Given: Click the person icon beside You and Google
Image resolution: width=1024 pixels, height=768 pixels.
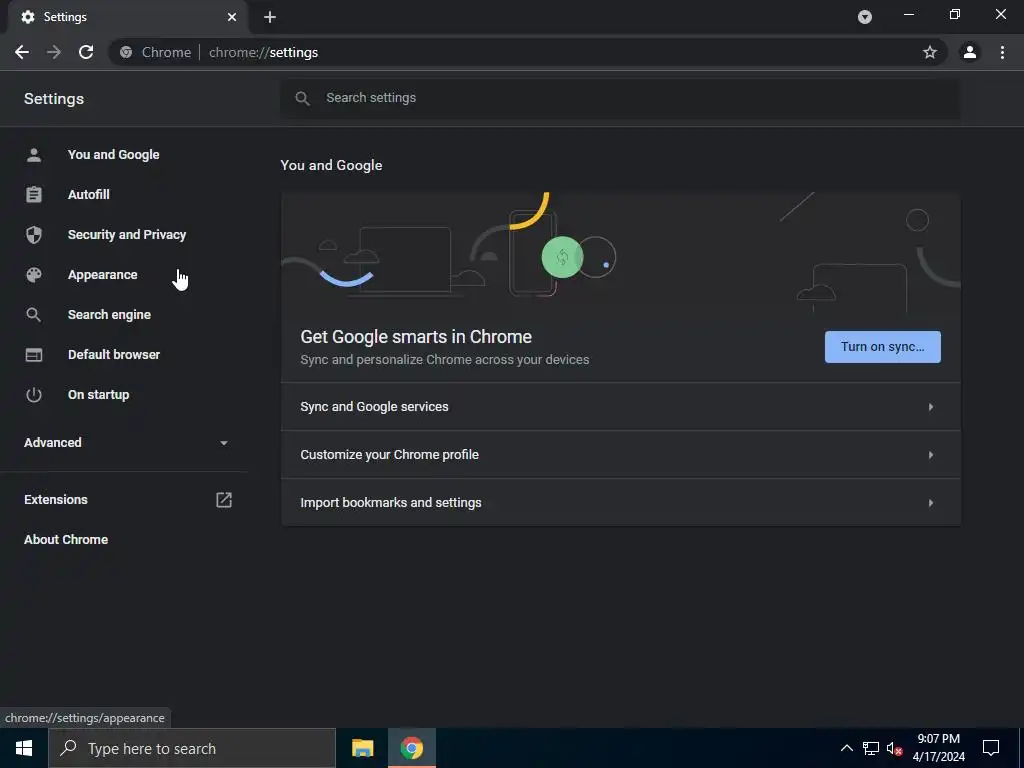Looking at the screenshot, I should [34, 155].
